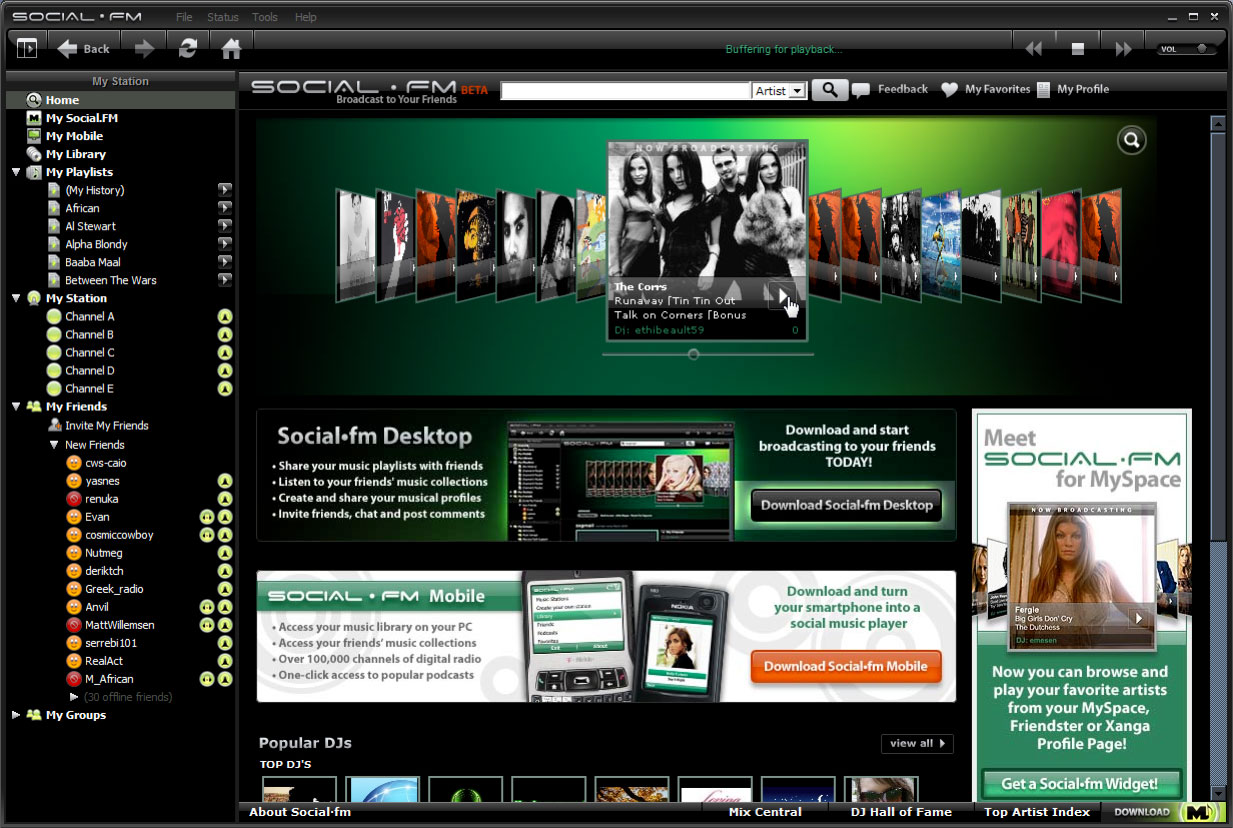Collapse the My Friends tree node
Viewport: 1233px width, 828px height.
[x=16, y=406]
